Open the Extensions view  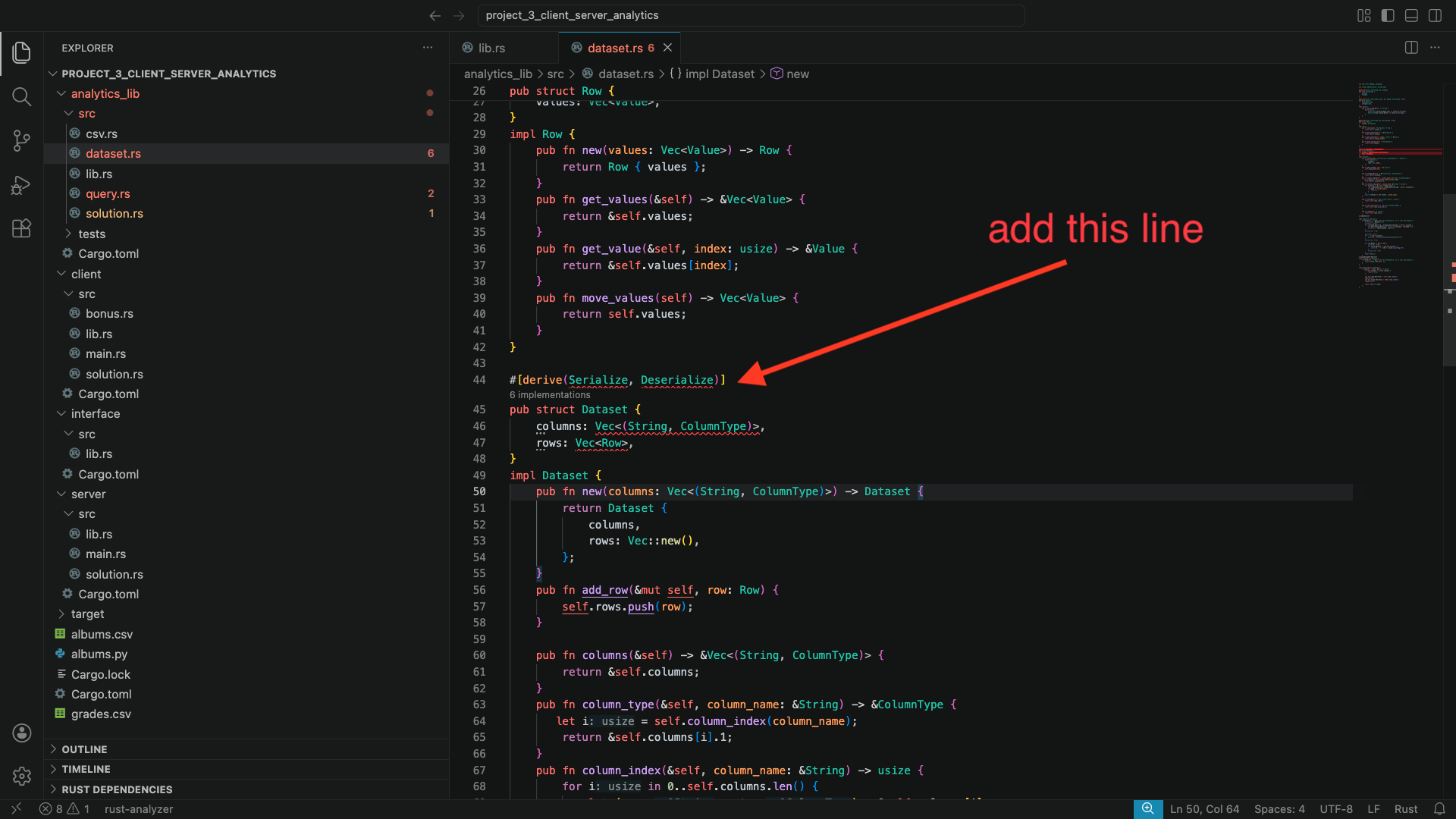pyautogui.click(x=22, y=228)
